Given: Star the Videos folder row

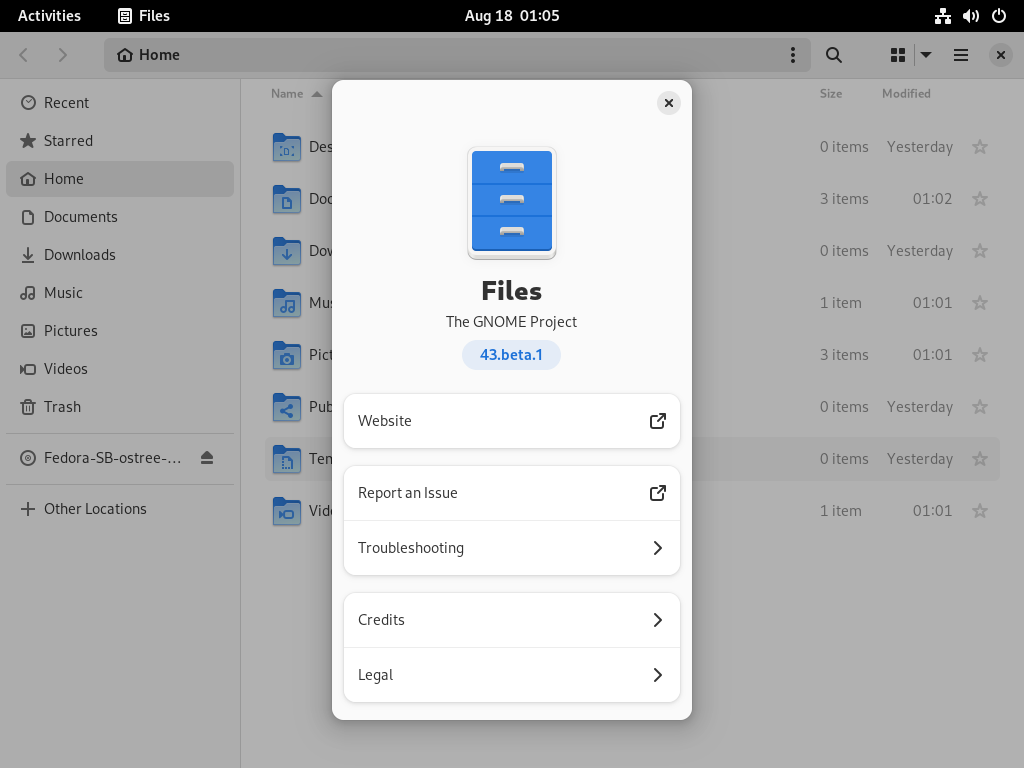Looking at the screenshot, I should pos(980,511).
